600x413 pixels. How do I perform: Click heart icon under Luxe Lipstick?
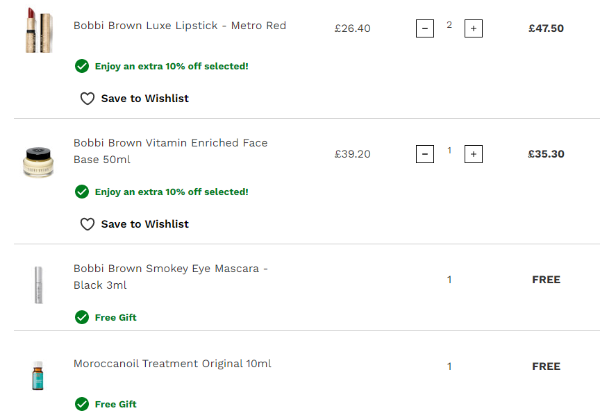(x=87, y=98)
